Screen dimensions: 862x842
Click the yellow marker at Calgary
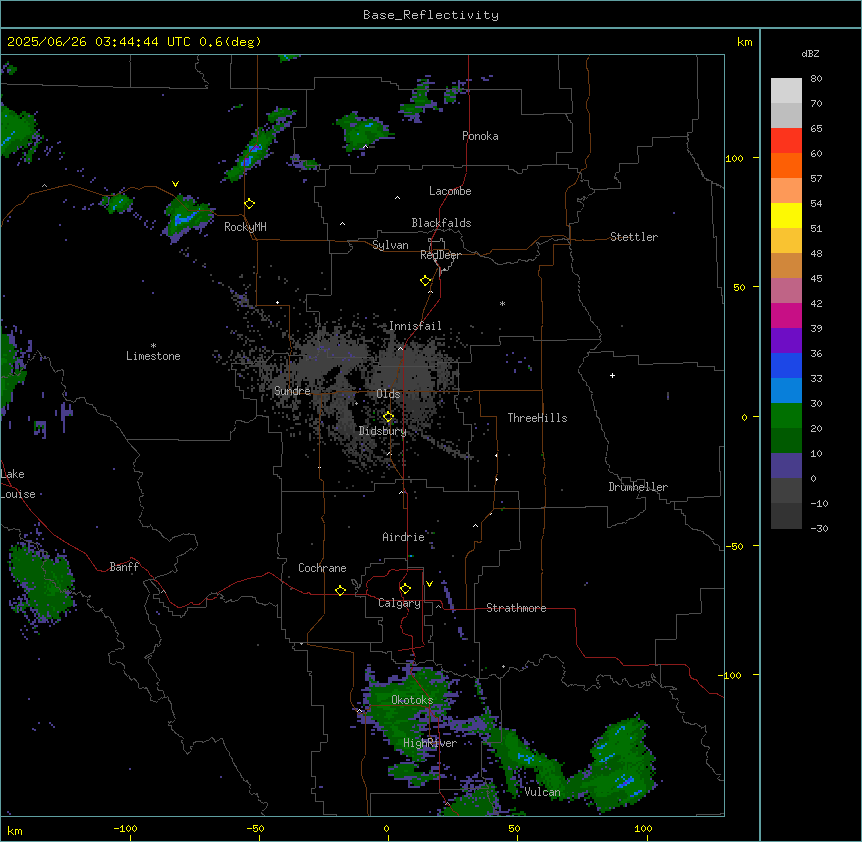tap(405, 589)
